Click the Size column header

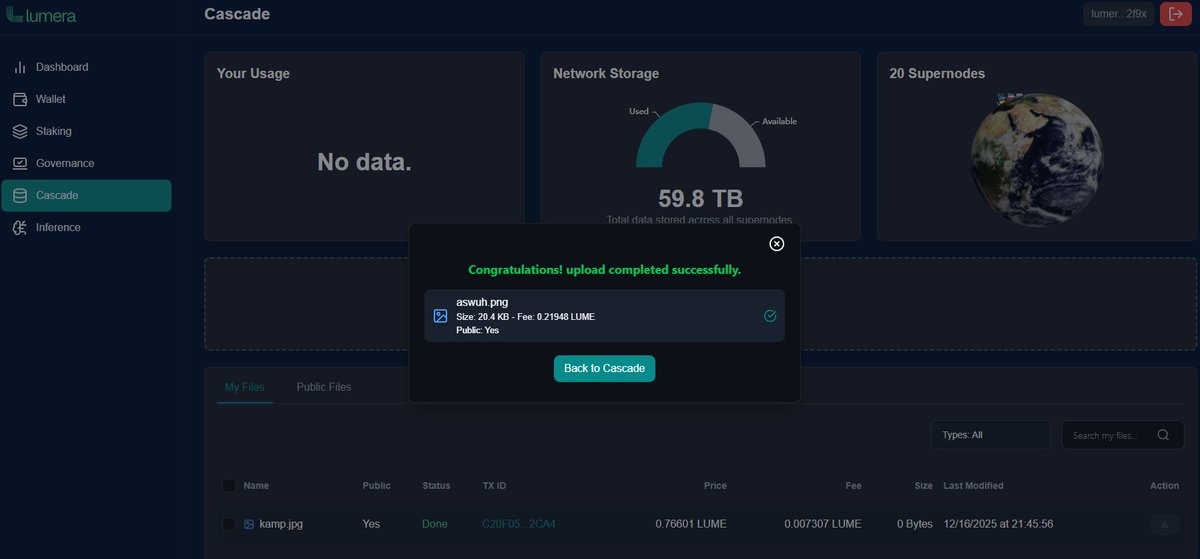coord(924,486)
